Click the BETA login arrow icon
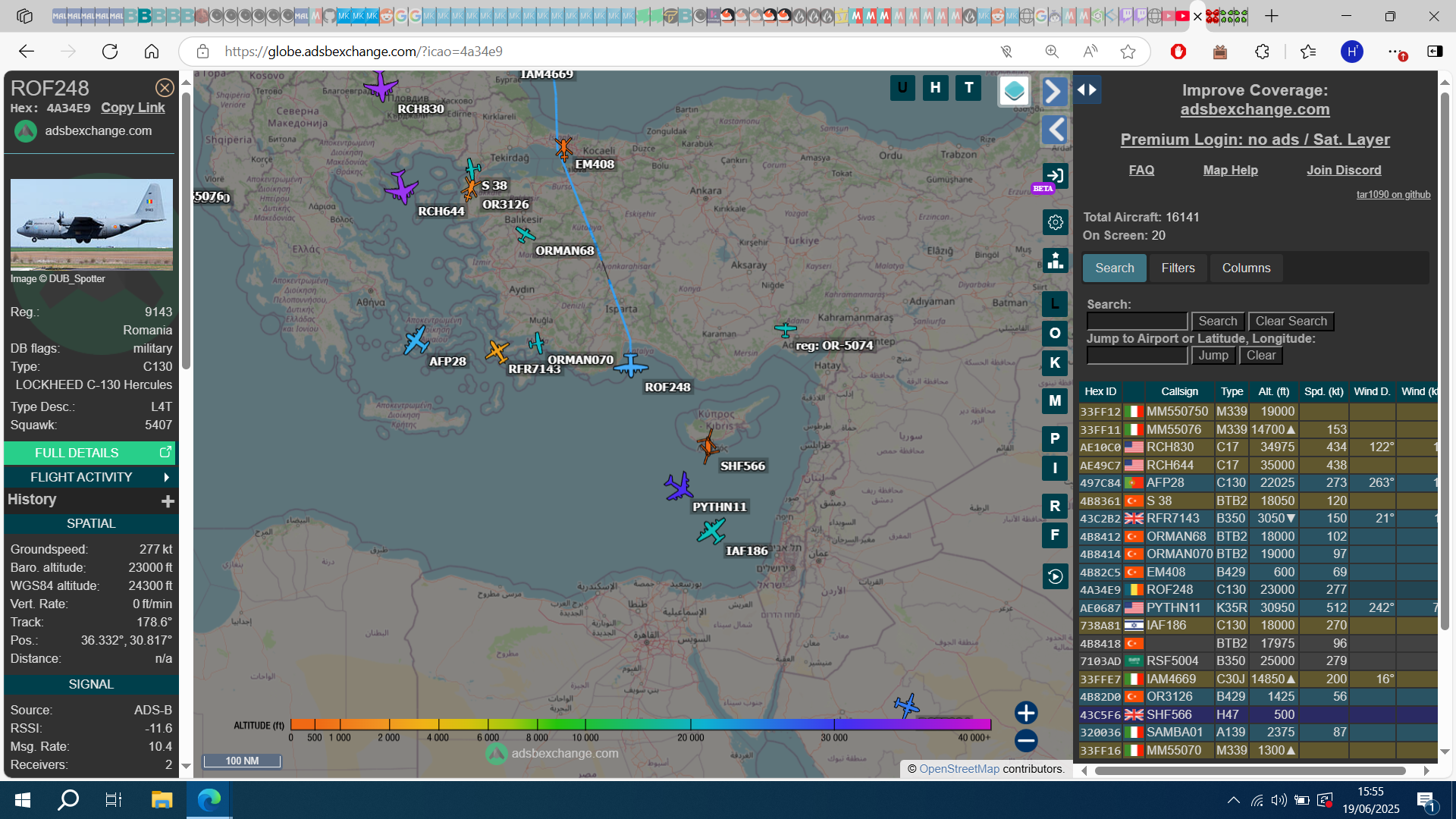 pyautogui.click(x=1055, y=176)
